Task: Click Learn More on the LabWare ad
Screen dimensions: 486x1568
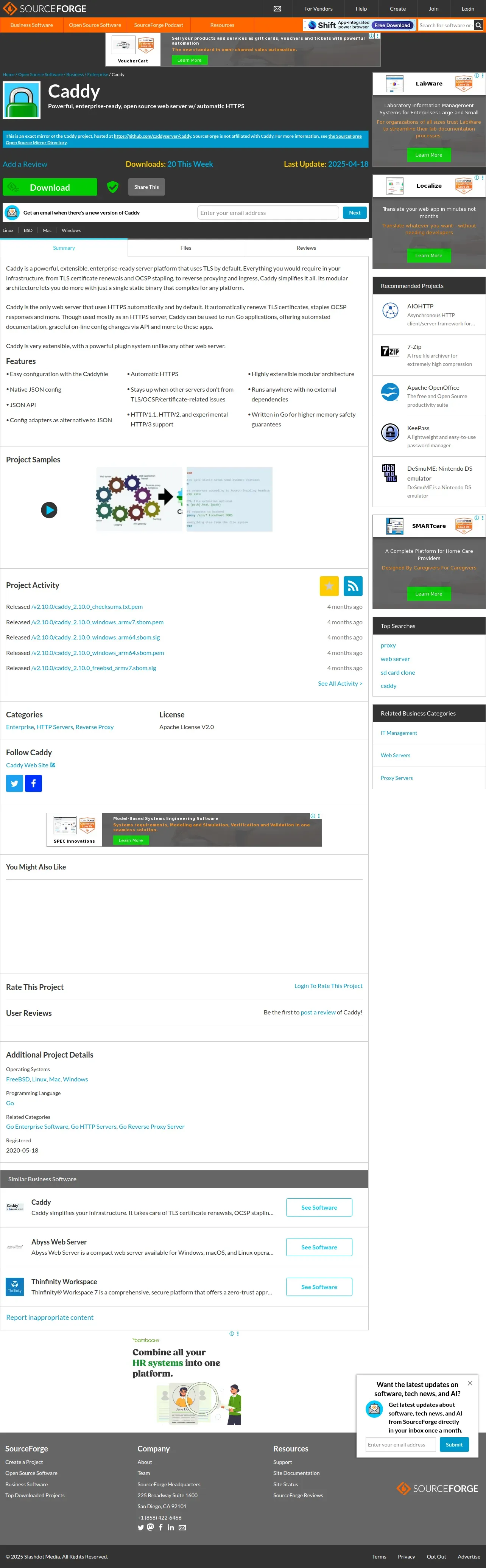Action: tap(429, 155)
